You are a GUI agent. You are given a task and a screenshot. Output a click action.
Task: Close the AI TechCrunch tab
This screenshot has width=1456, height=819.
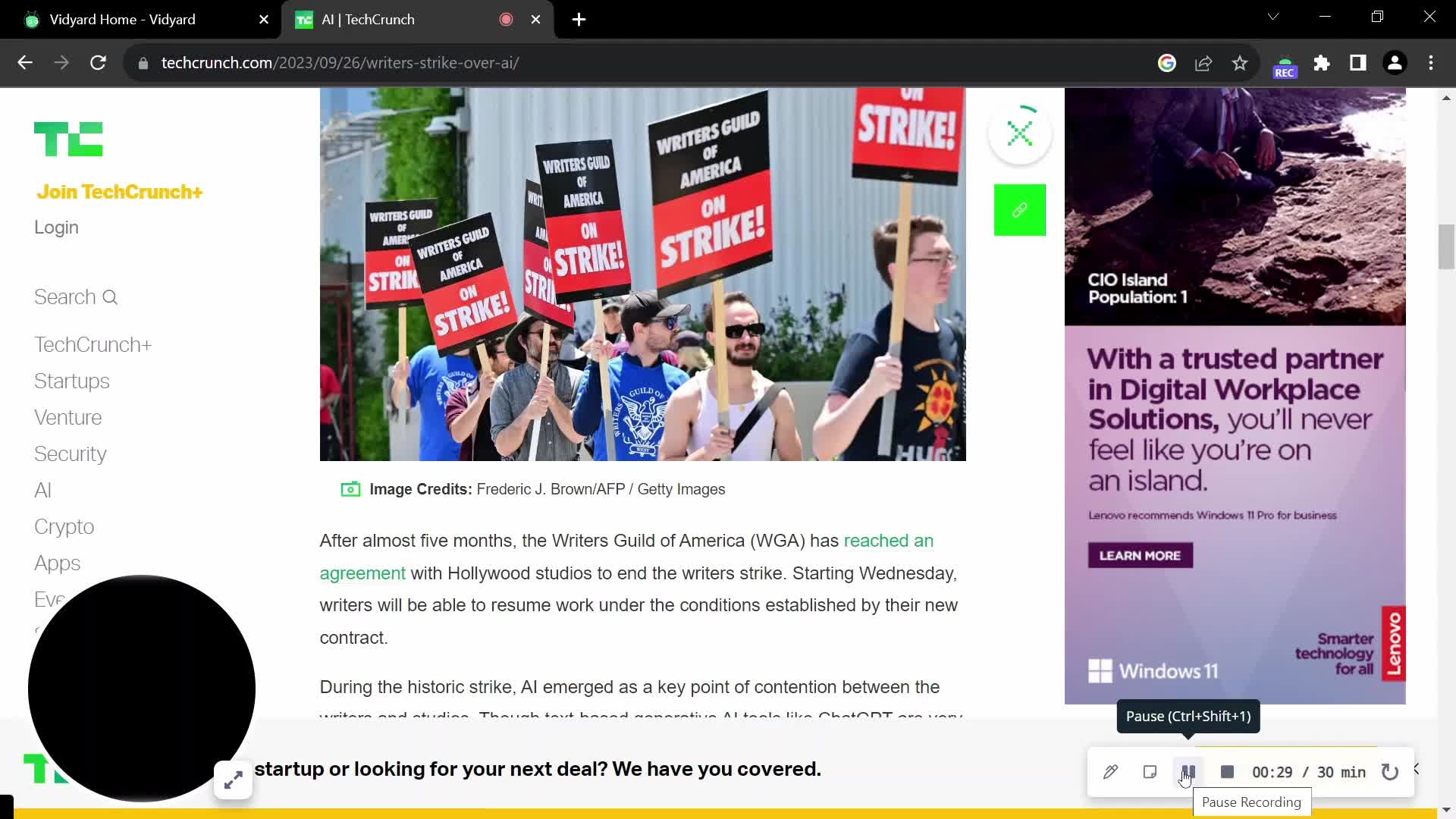[x=536, y=20]
